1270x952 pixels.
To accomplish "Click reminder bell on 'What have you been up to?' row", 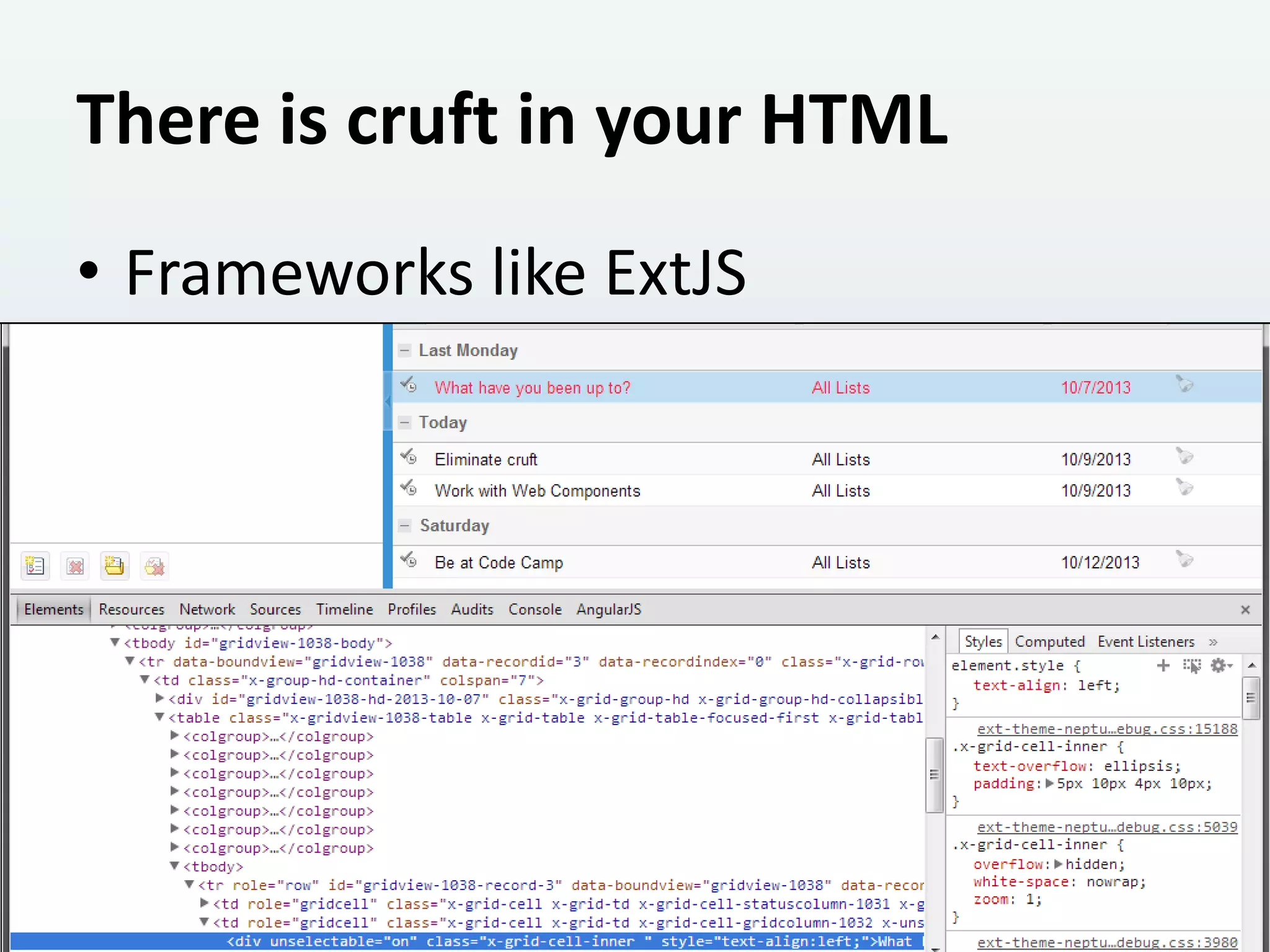I will [x=1184, y=384].
